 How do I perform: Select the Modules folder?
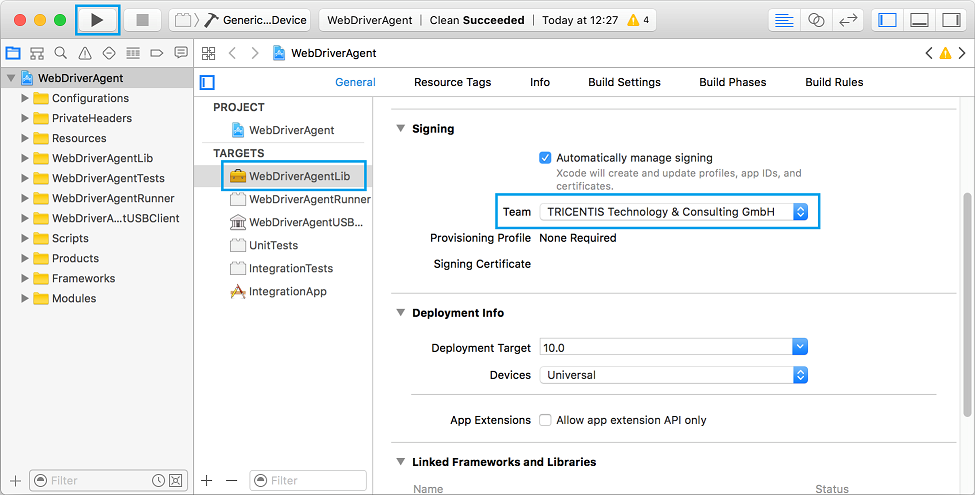(73, 298)
